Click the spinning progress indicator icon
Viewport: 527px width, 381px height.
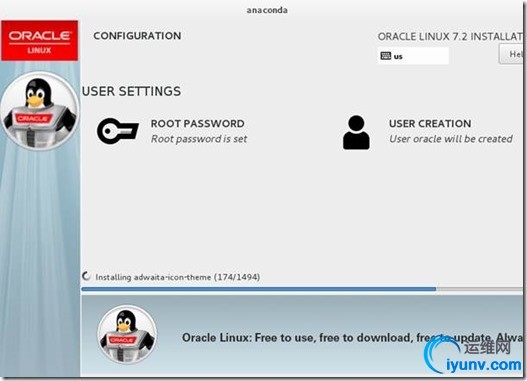click(86, 277)
